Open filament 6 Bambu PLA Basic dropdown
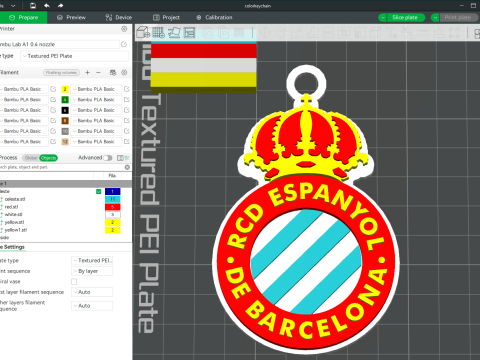The height and width of the screenshot is (360, 480). coord(96,110)
